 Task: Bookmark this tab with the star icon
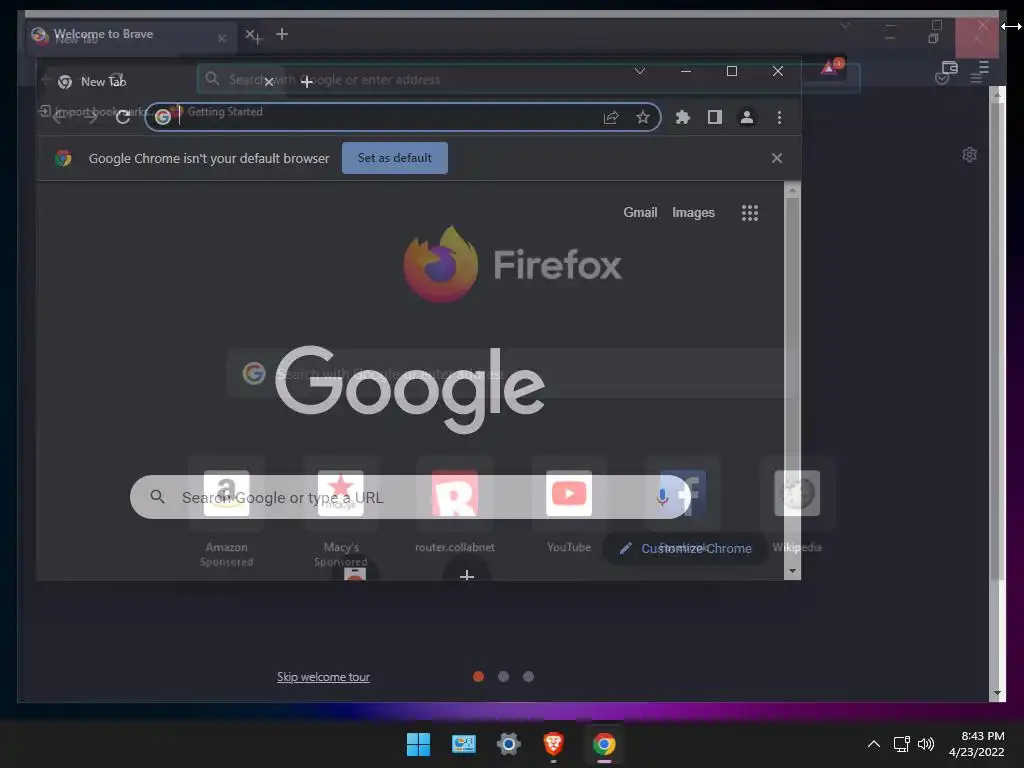pyautogui.click(x=643, y=117)
